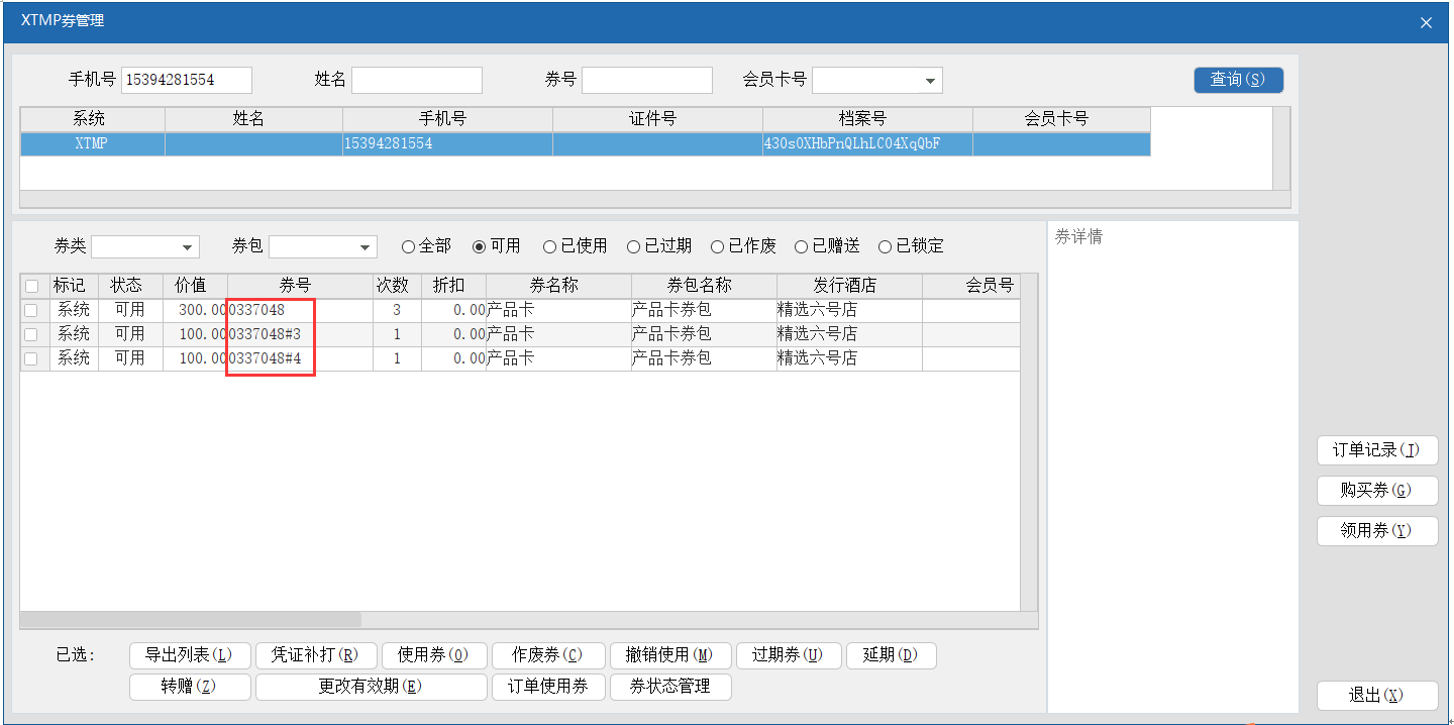1454x725 pixels.
Task: Click the 导出列表(L) button
Action: tap(189, 656)
